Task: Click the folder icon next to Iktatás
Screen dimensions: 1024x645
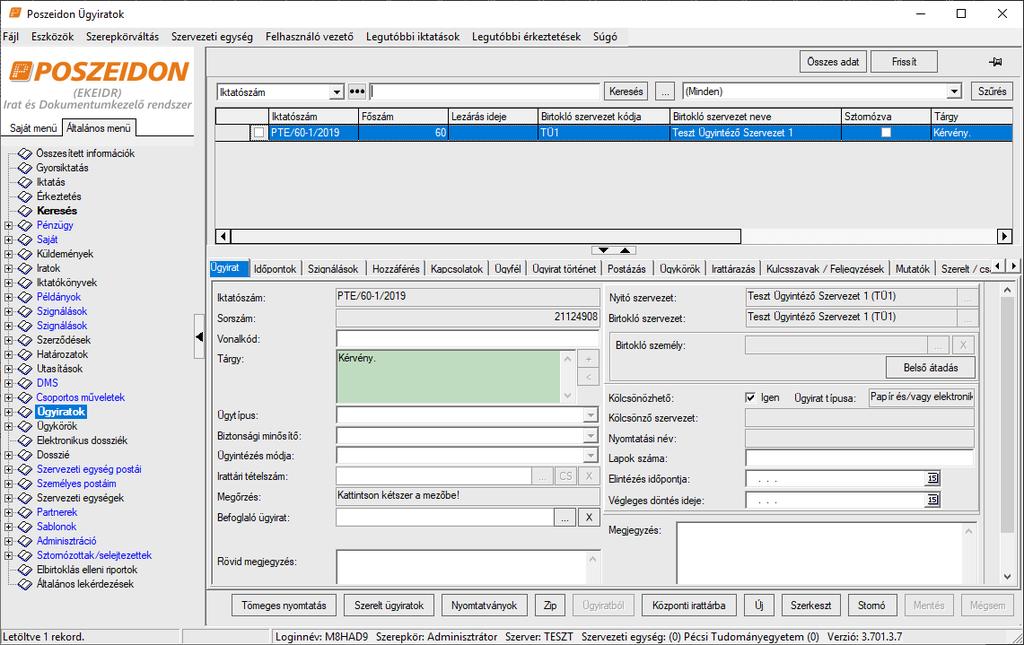Action: click(x=25, y=182)
